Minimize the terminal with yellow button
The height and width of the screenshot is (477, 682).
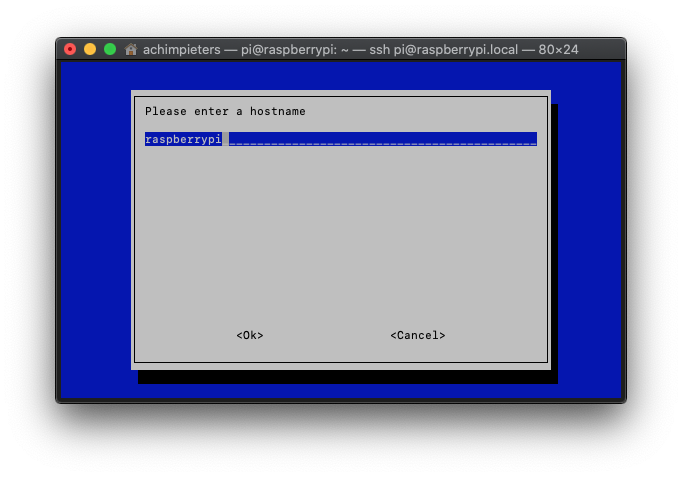(90, 49)
